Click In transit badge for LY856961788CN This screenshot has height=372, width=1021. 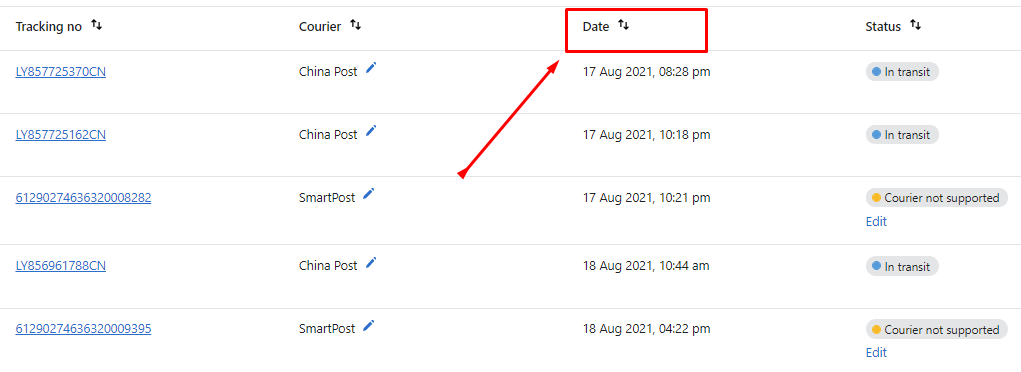[902, 266]
